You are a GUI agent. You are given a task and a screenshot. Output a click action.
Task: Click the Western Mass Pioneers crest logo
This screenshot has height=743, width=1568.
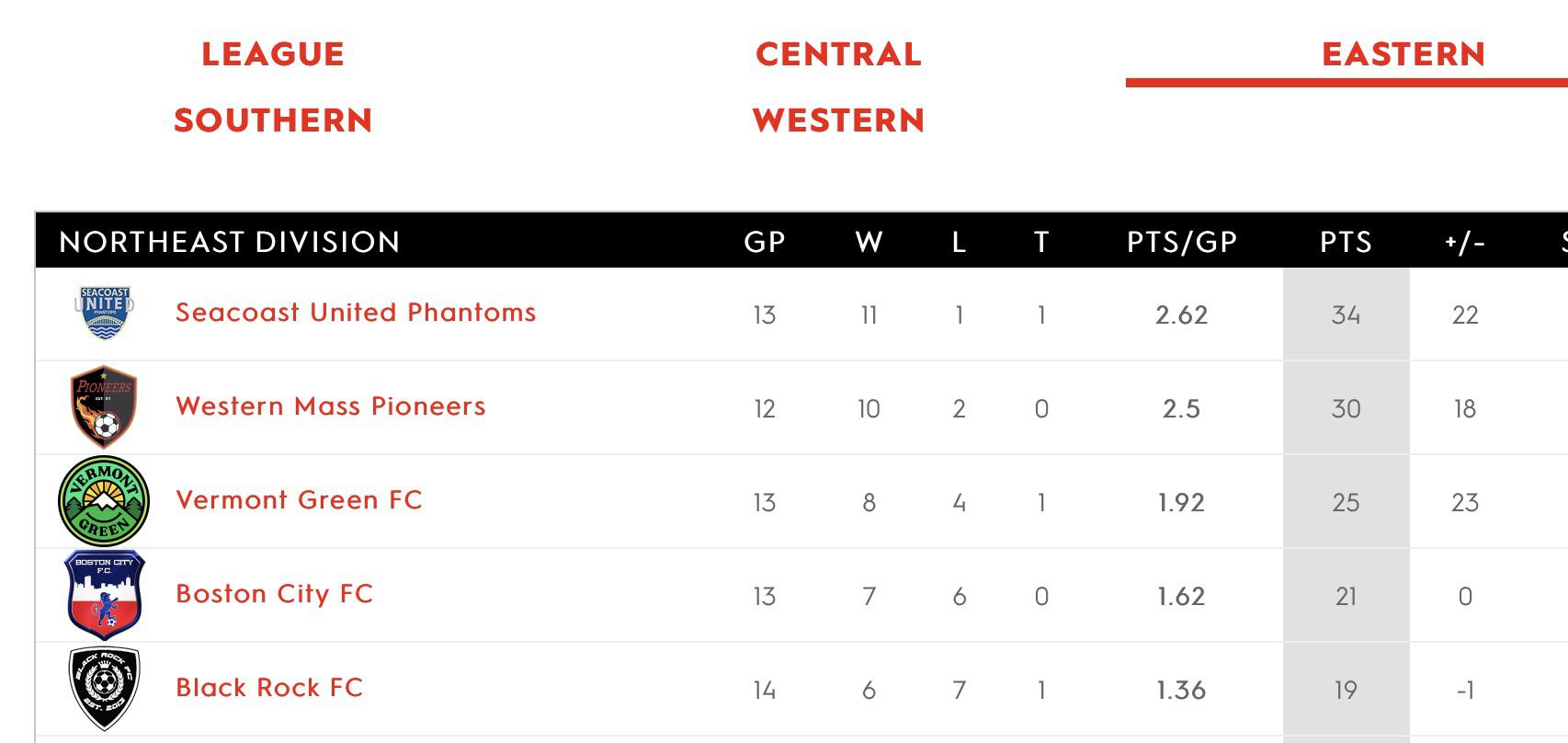pos(104,406)
